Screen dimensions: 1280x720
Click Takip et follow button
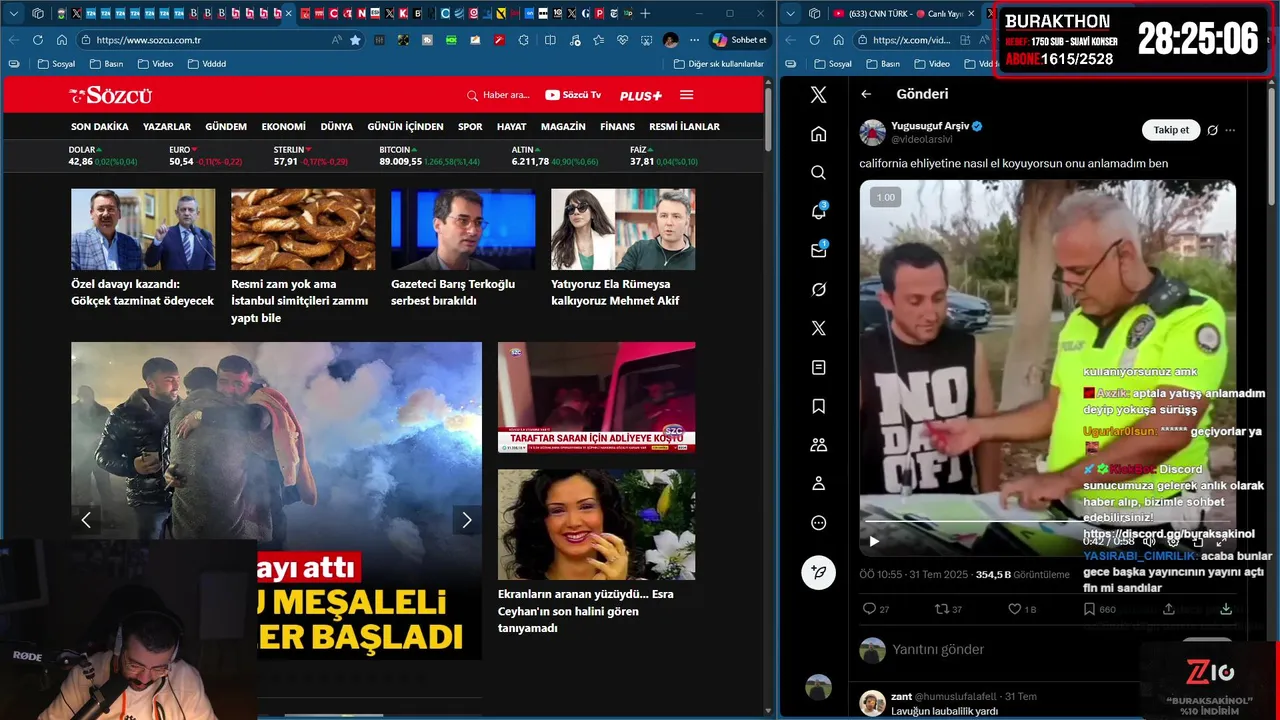pos(1171,130)
